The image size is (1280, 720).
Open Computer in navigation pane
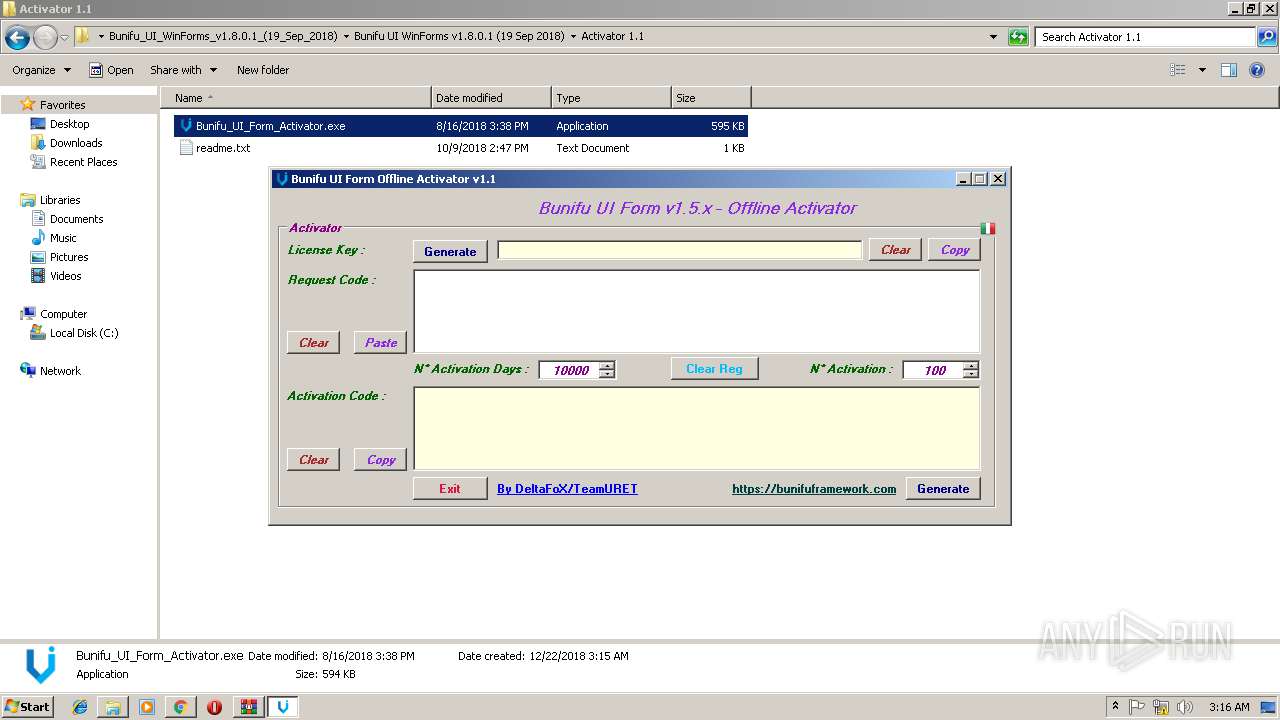63,314
